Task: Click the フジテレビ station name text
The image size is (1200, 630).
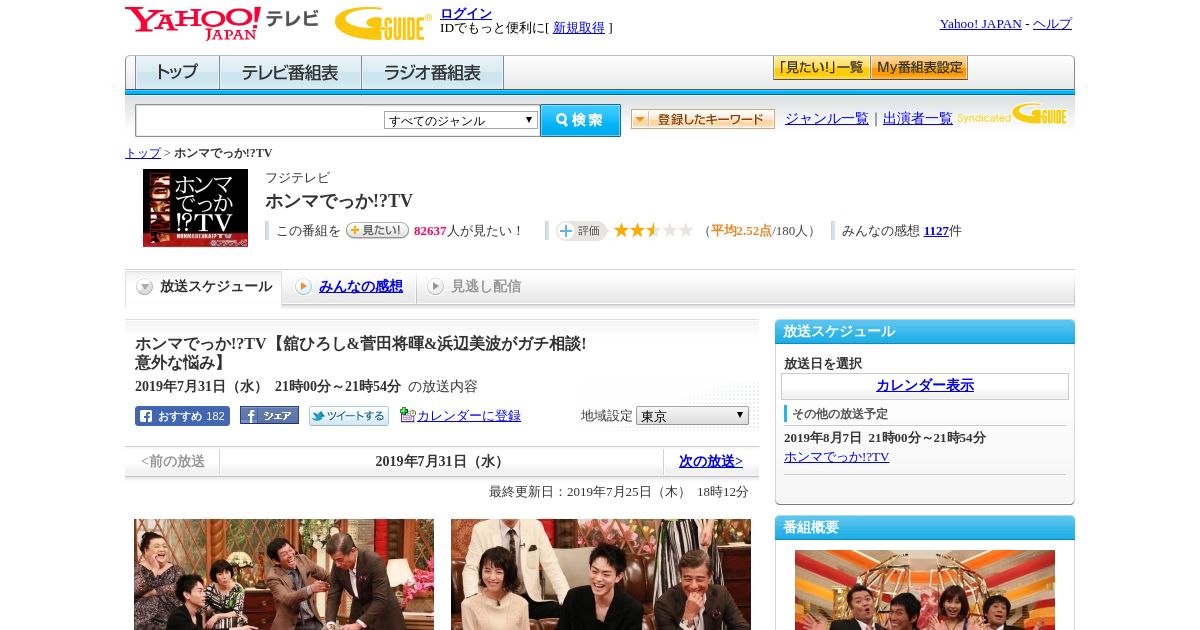Action: click(297, 178)
